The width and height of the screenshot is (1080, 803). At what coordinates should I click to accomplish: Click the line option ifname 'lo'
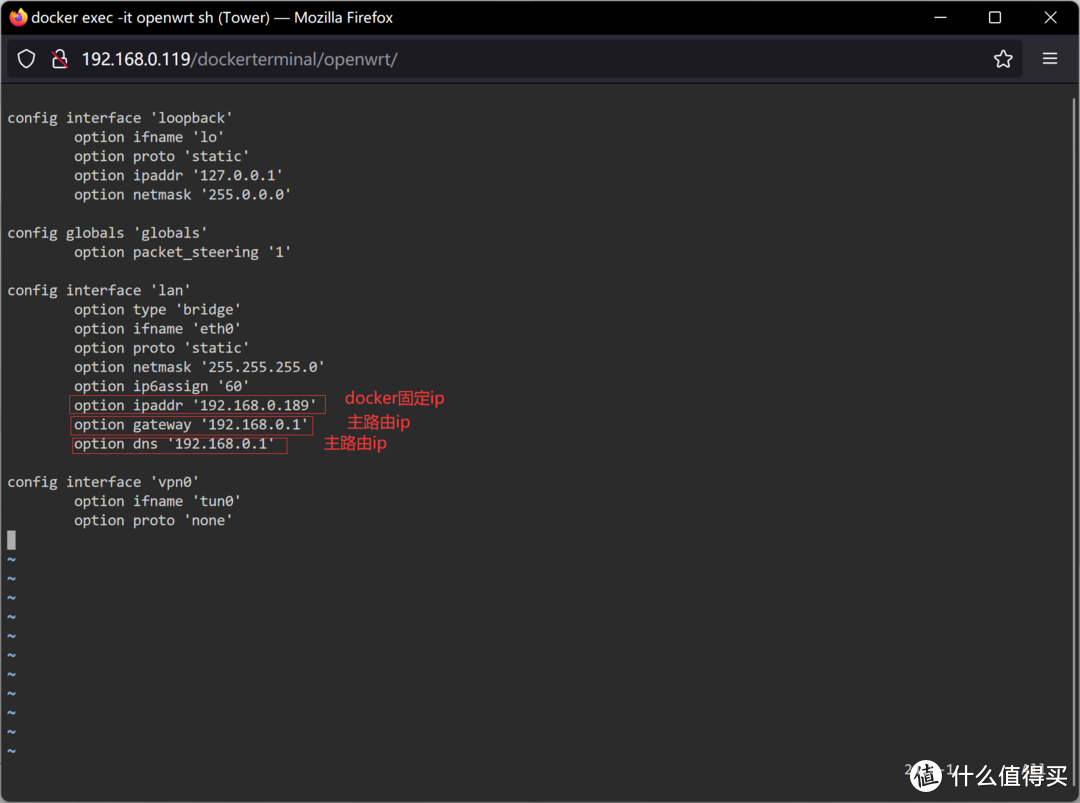pos(149,137)
